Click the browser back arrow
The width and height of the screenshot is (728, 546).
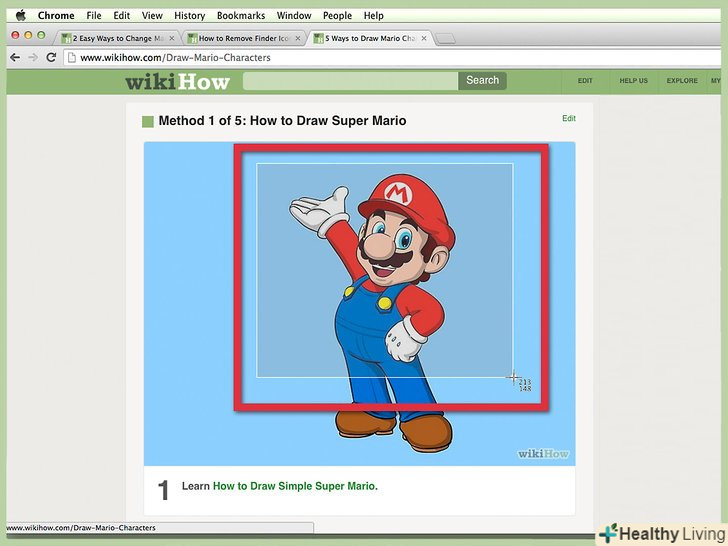coord(14,58)
